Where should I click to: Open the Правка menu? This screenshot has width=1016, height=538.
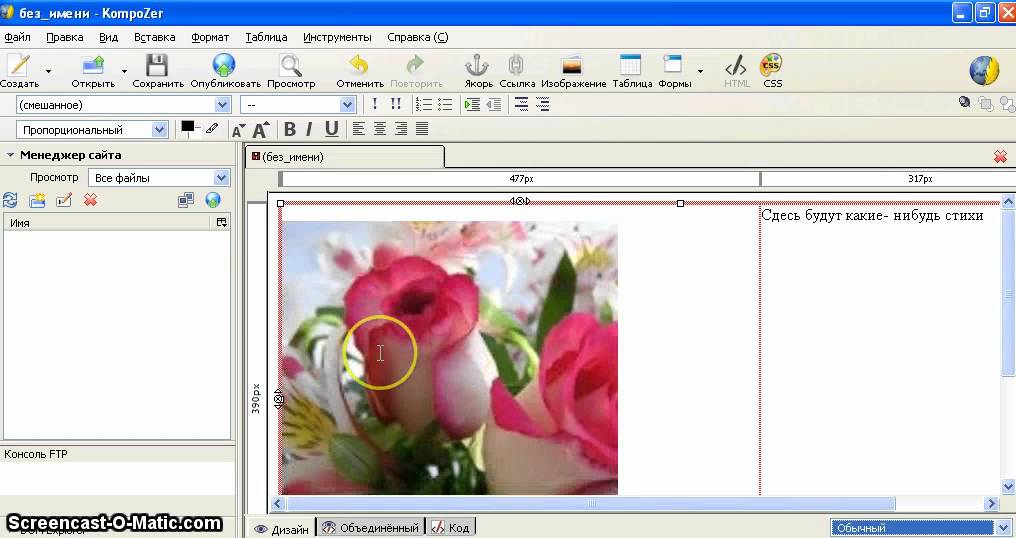(x=64, y=37)
